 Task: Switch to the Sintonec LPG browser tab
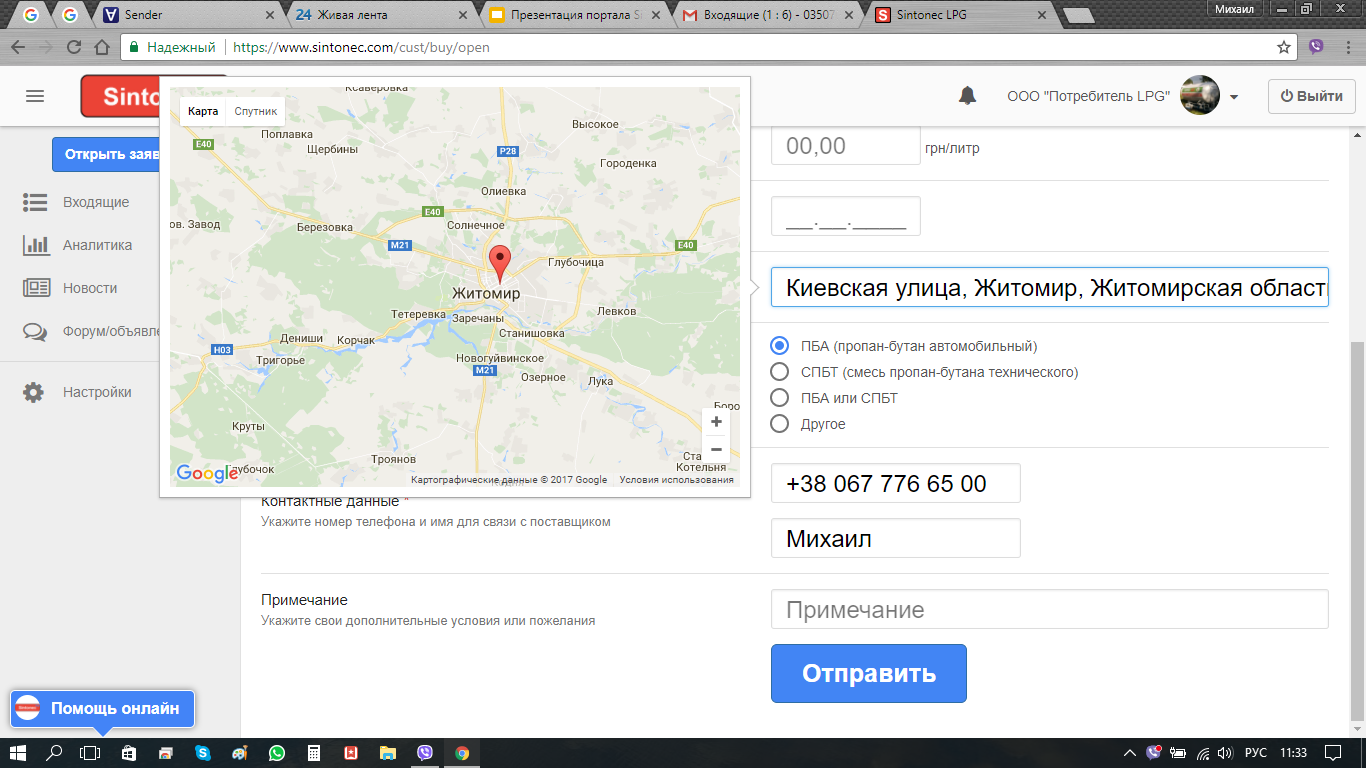click(953, 15)
